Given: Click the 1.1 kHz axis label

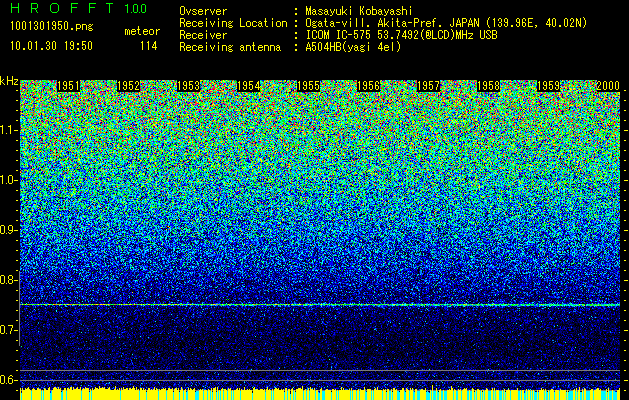Looking at the screenshot, I should [8, 130].
